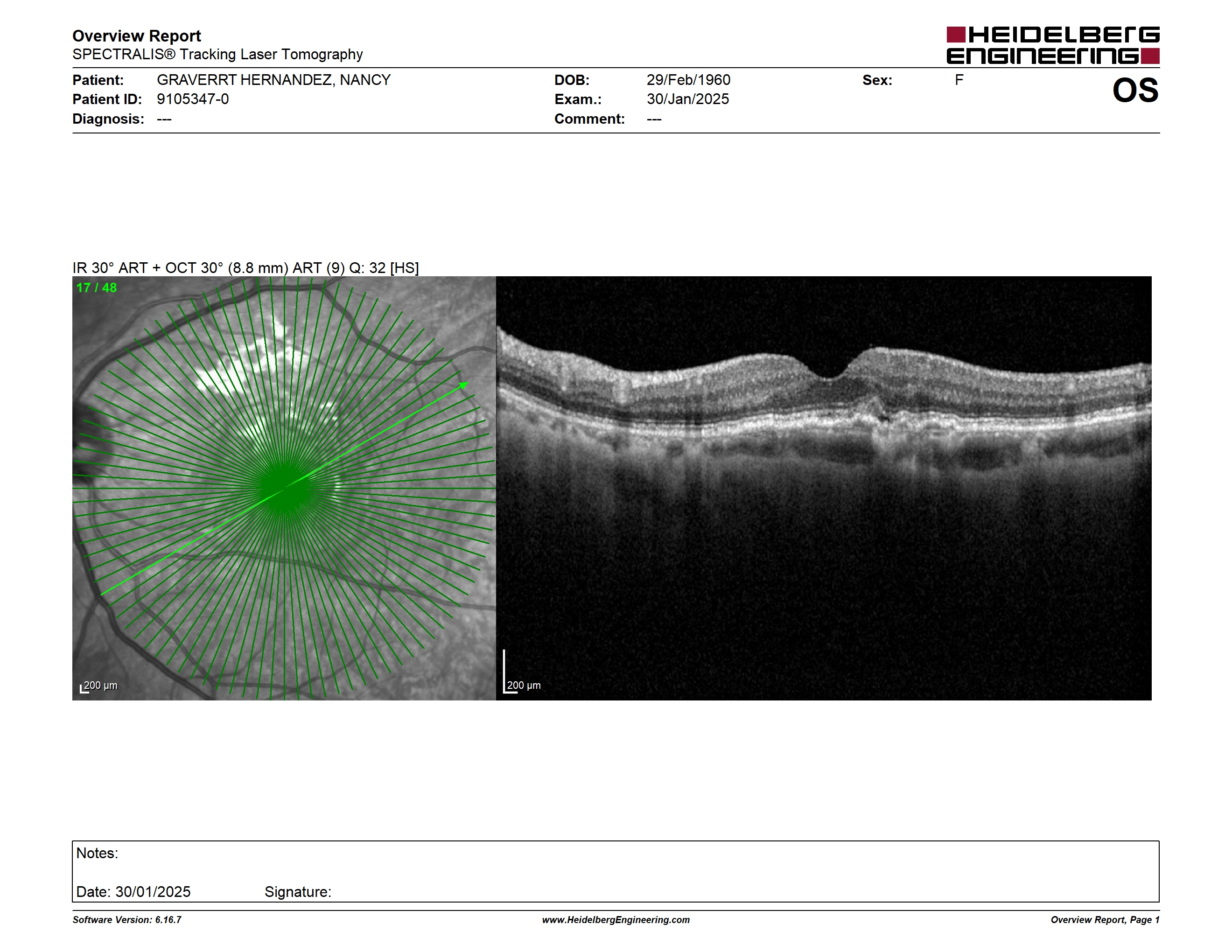Open www.HeidelbergEngineering.com link
1232x952 pixels.
616,920
